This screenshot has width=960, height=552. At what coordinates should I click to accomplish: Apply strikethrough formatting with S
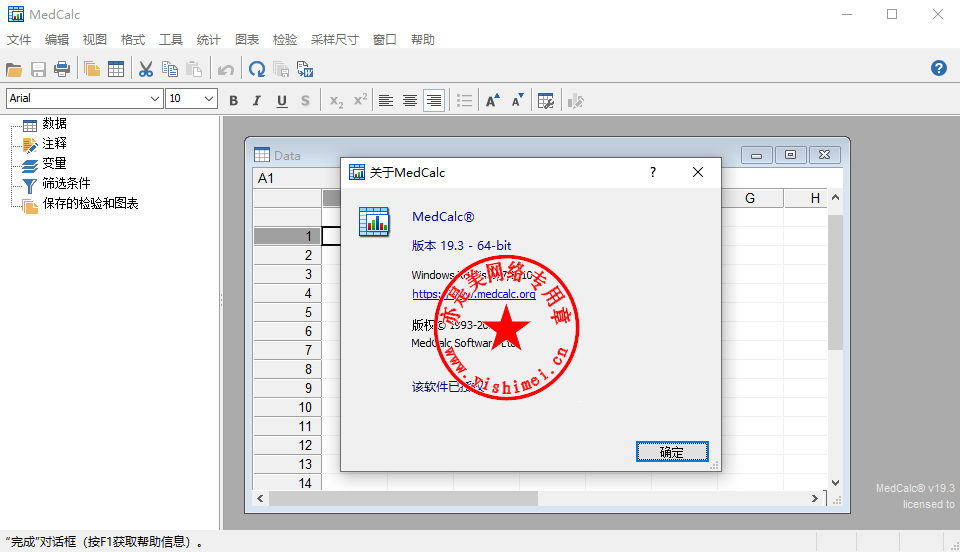305,101
